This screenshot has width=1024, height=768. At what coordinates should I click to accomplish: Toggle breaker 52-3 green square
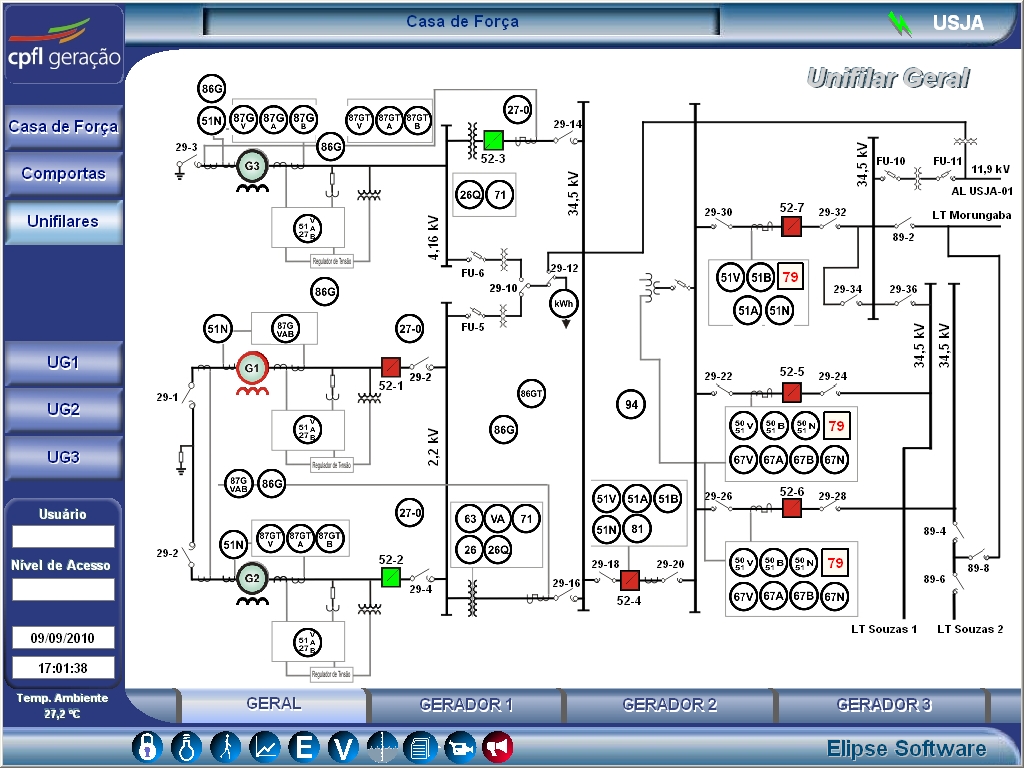493,140
